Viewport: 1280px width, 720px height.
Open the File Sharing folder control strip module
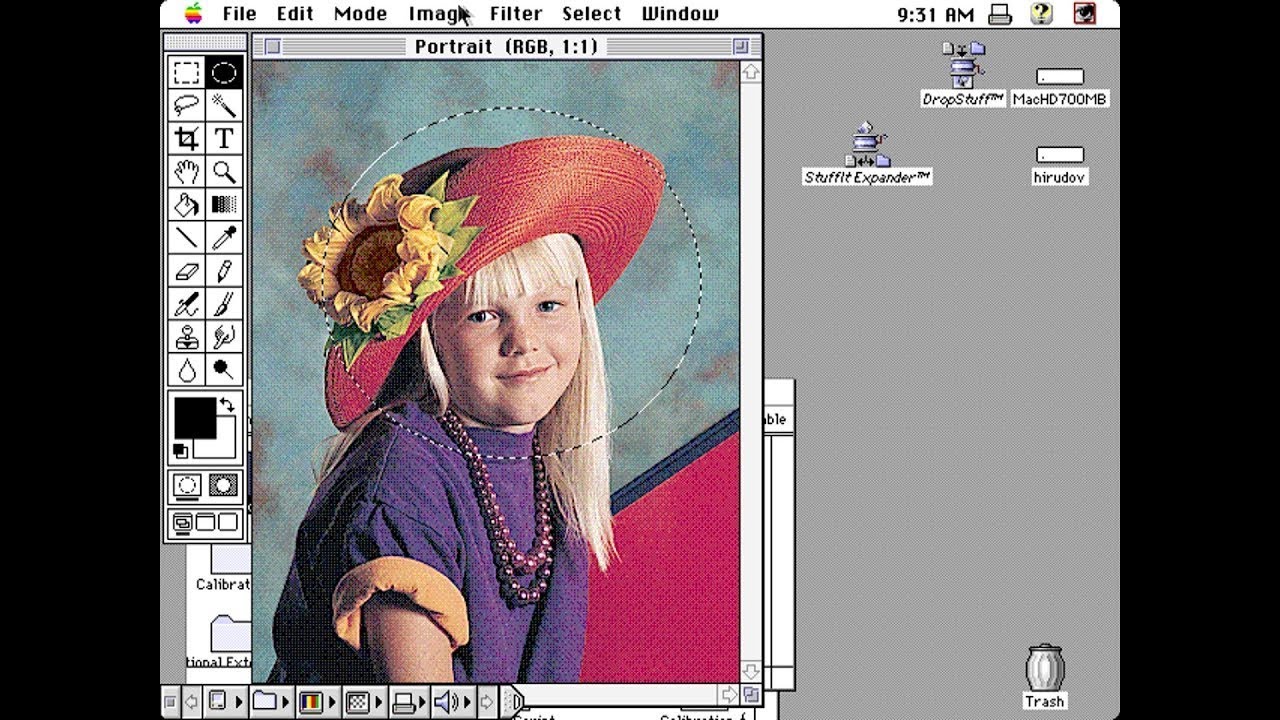tap(270, 702)
